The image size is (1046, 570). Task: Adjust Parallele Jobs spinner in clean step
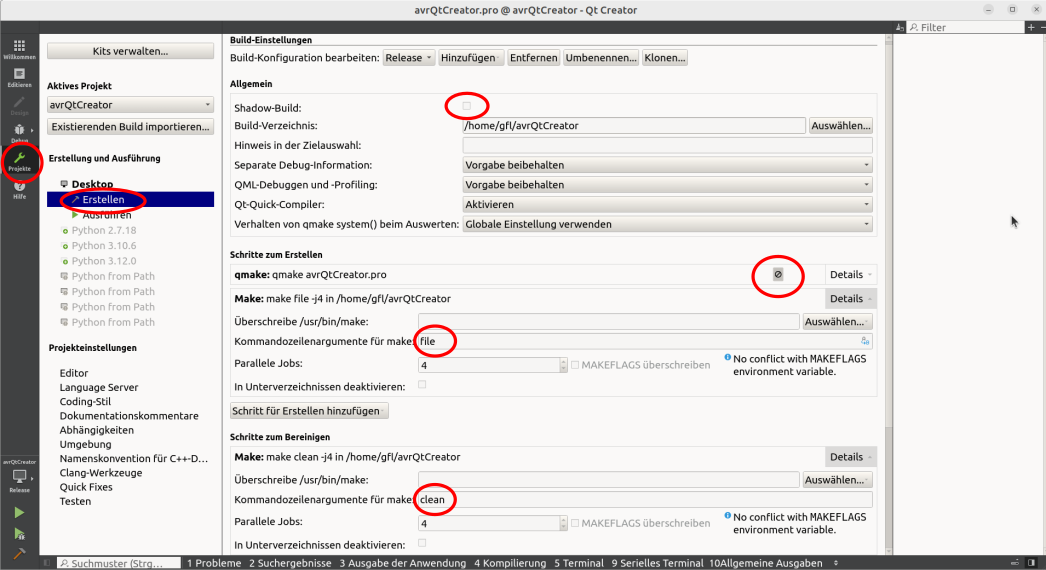pyautogui.click(x=563, y=523)
